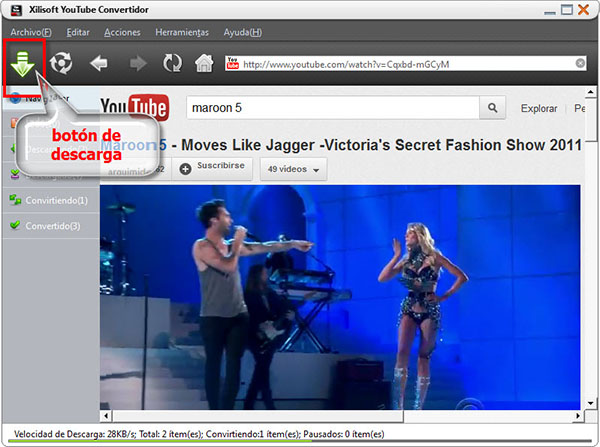Click the horizontal scrollbar right arrow
Image resolution: width=600 pixels, height=447 pixels.
tap(578, 416)
